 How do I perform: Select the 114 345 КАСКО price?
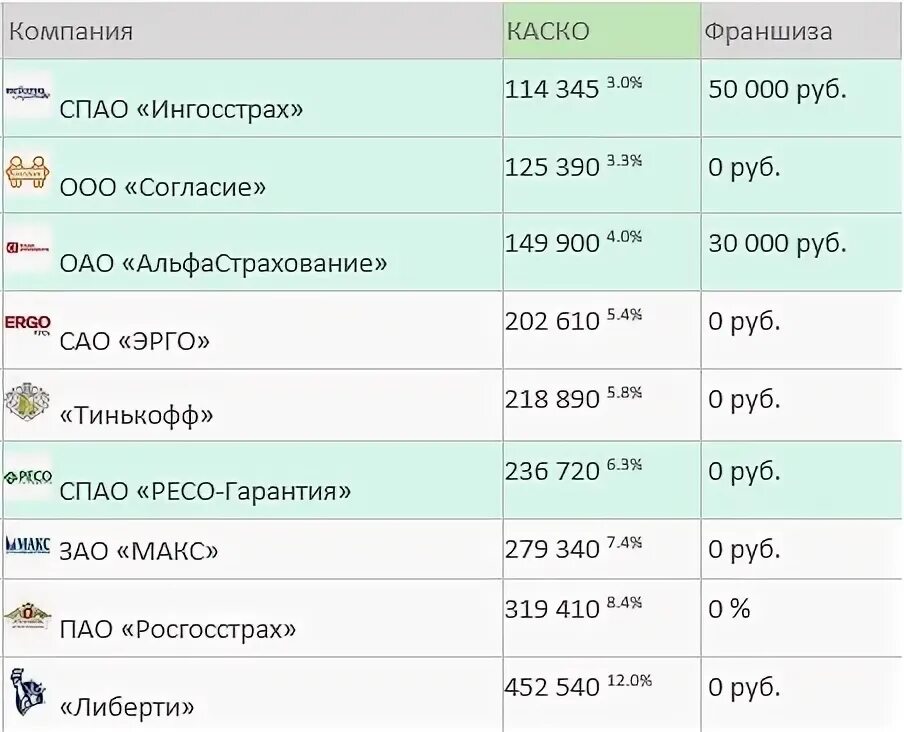552,90
